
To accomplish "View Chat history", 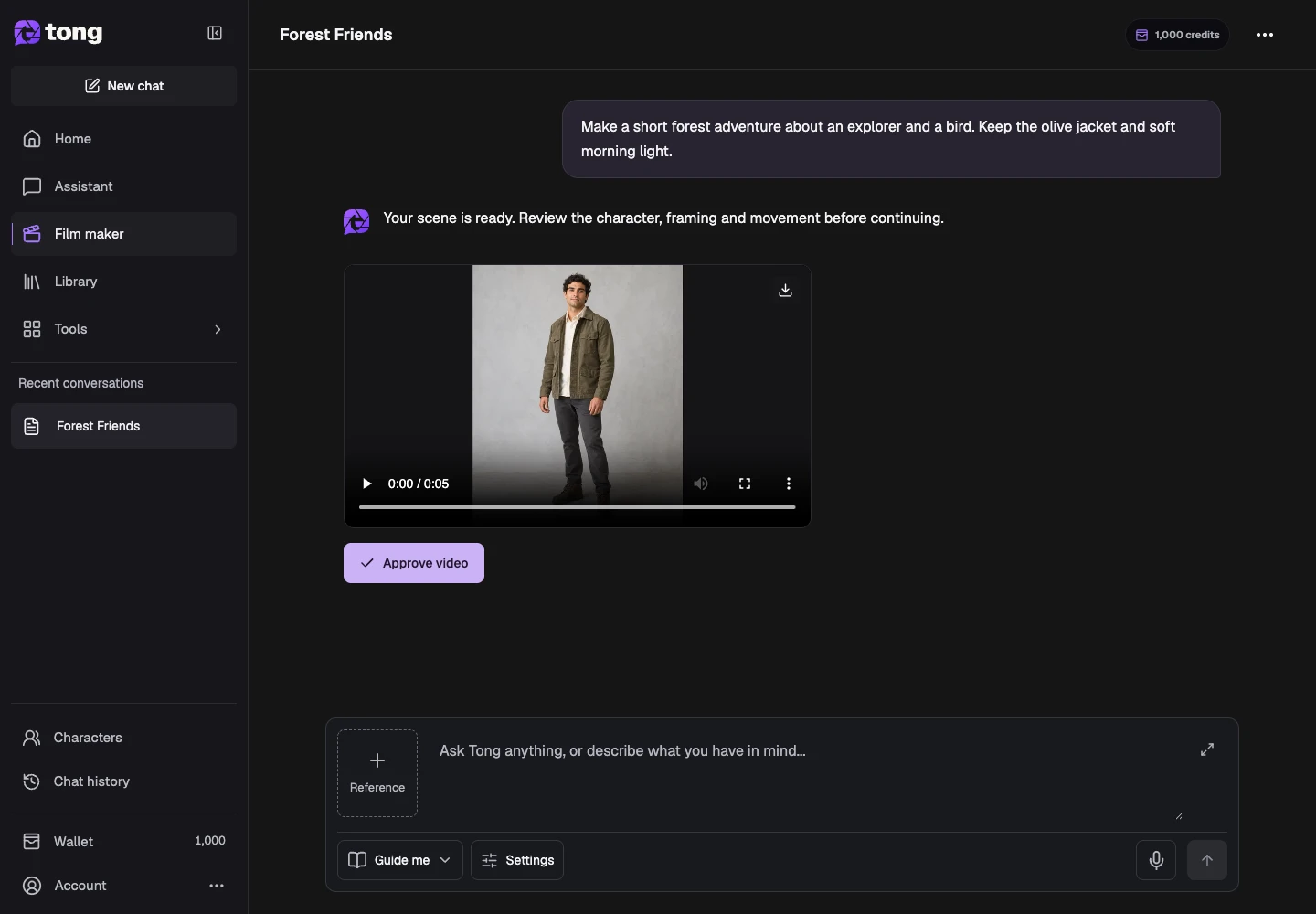I will click(x=124, y=781).
